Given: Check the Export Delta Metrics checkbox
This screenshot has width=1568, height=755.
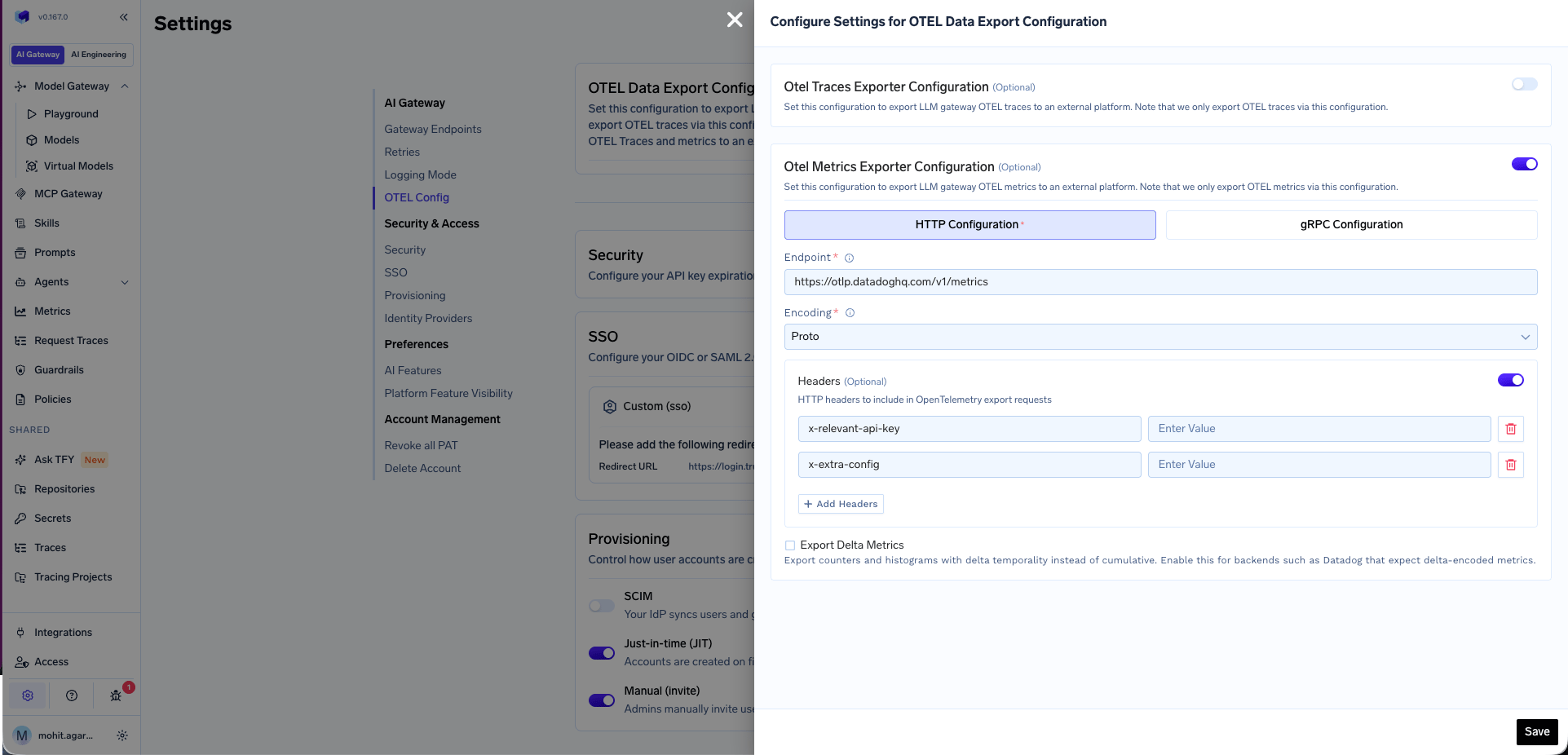Looking at the screenshot, I should [790, 545].
